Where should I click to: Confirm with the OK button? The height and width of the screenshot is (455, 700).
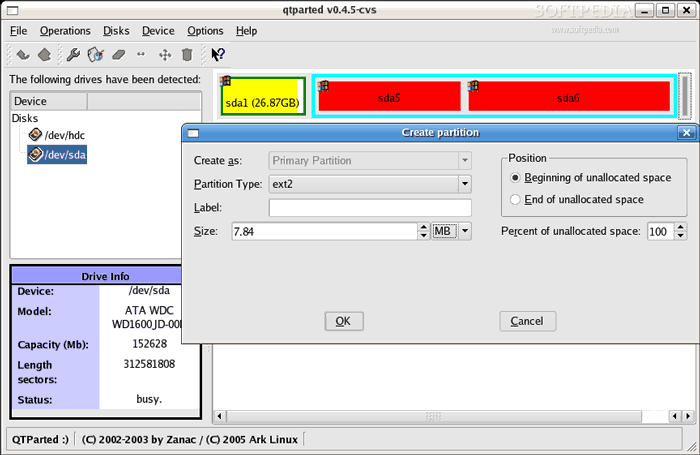pyautogui.click(x=344, y=321)
